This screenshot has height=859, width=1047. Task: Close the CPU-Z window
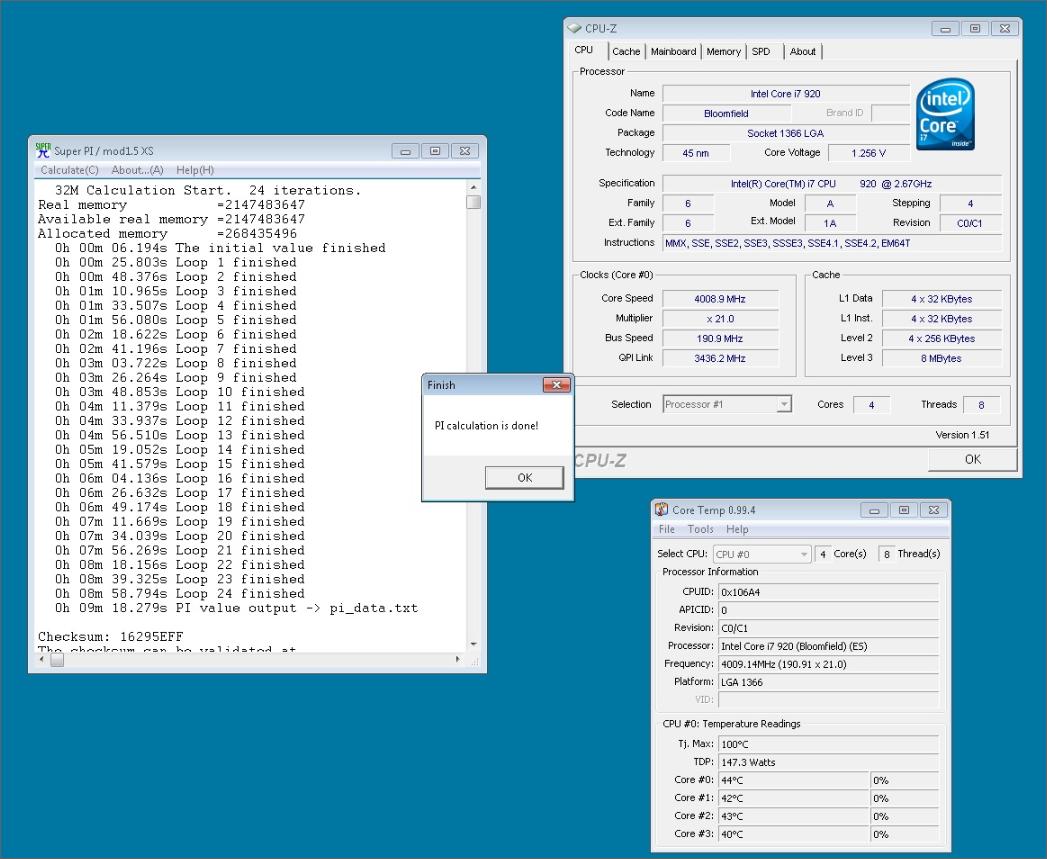[x=1005, y=29]
